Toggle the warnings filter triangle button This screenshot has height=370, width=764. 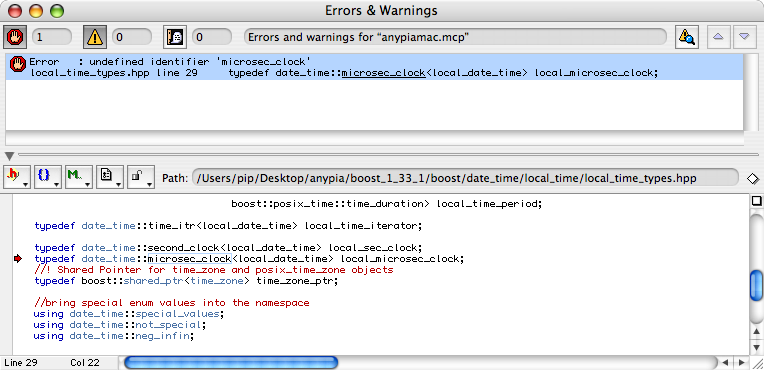point(95,37)
